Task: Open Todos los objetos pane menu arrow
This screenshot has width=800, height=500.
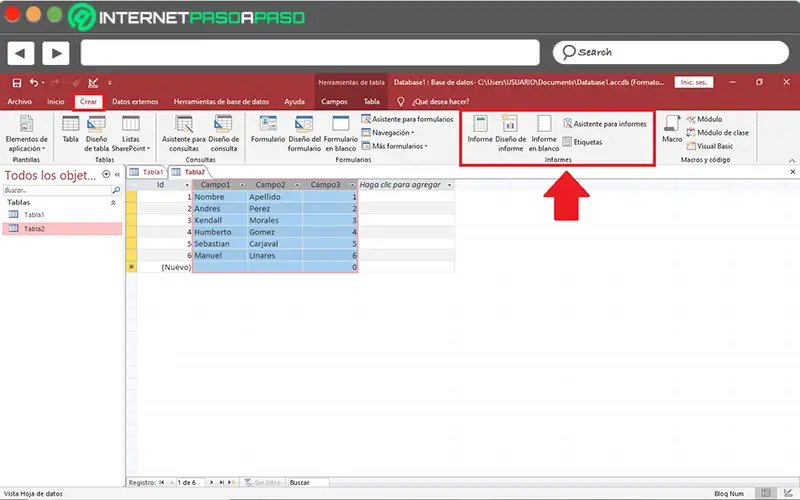Action: pos(106,174)
